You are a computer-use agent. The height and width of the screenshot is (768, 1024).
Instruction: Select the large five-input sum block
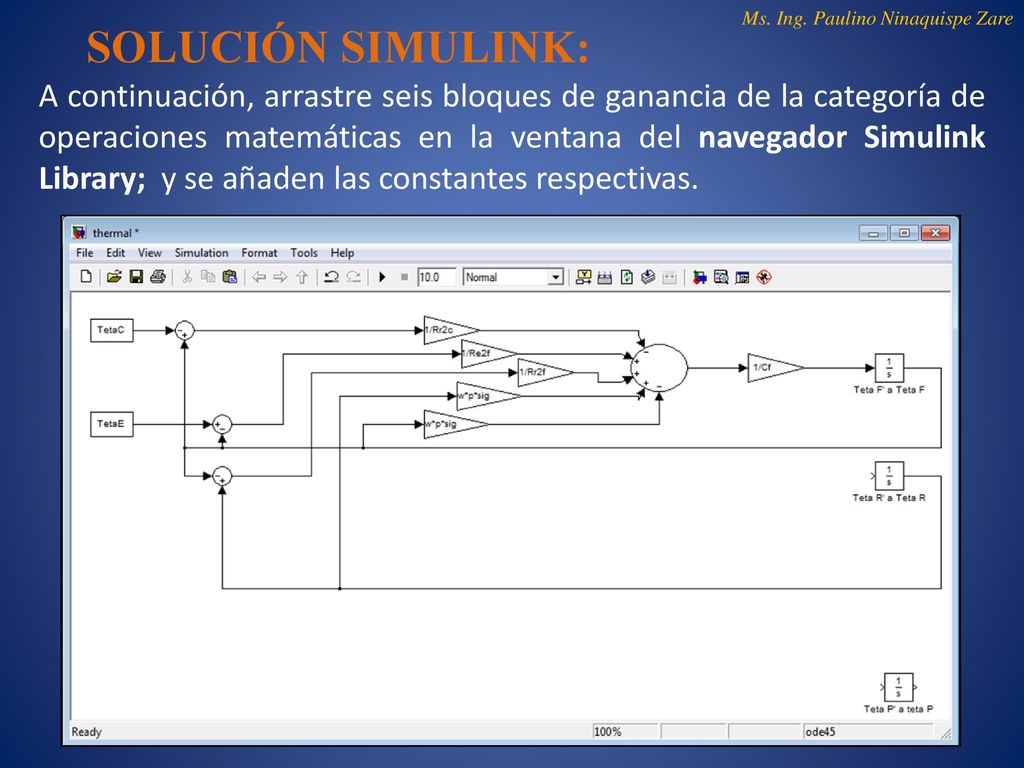659,368
